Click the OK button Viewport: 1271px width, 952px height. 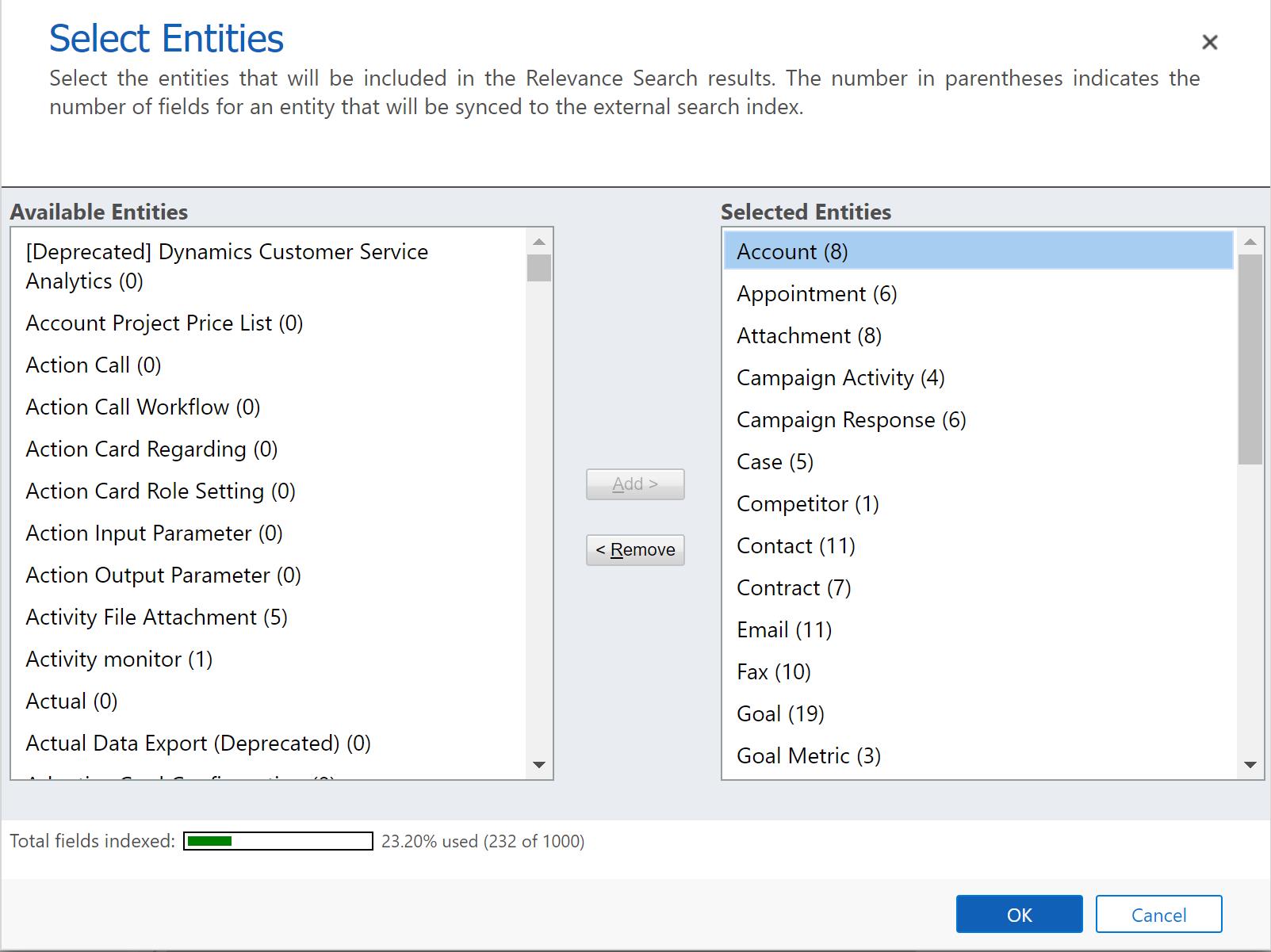point(1019,914)
